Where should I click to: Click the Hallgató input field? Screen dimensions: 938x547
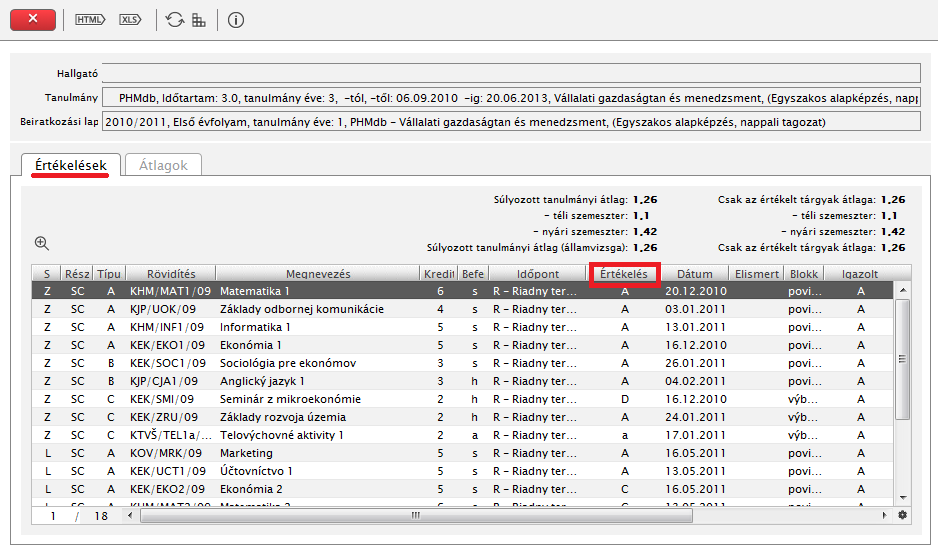(510, 73)
